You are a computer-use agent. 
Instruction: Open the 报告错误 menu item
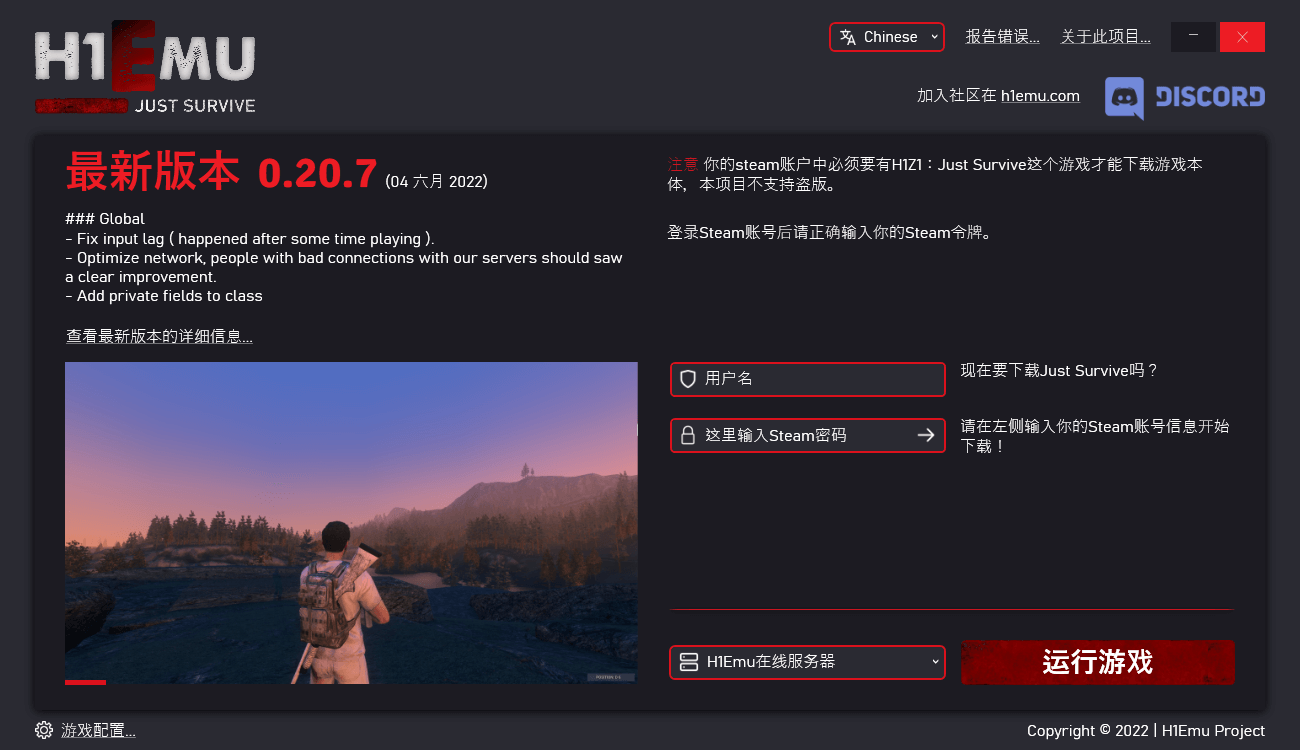click(1002, 37)
